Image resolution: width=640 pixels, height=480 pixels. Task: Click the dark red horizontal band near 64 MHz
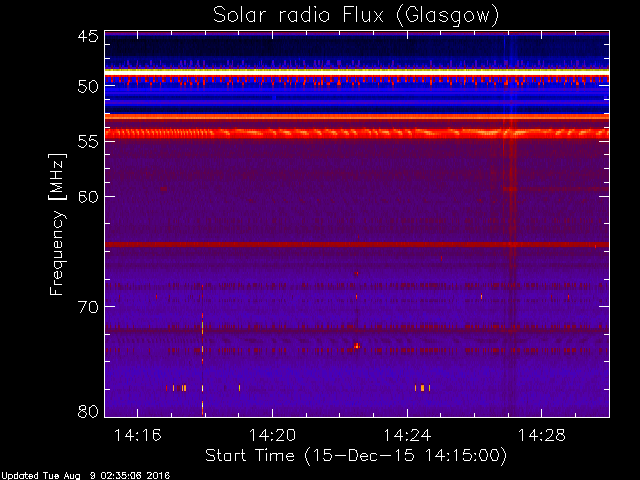(357, 244)
